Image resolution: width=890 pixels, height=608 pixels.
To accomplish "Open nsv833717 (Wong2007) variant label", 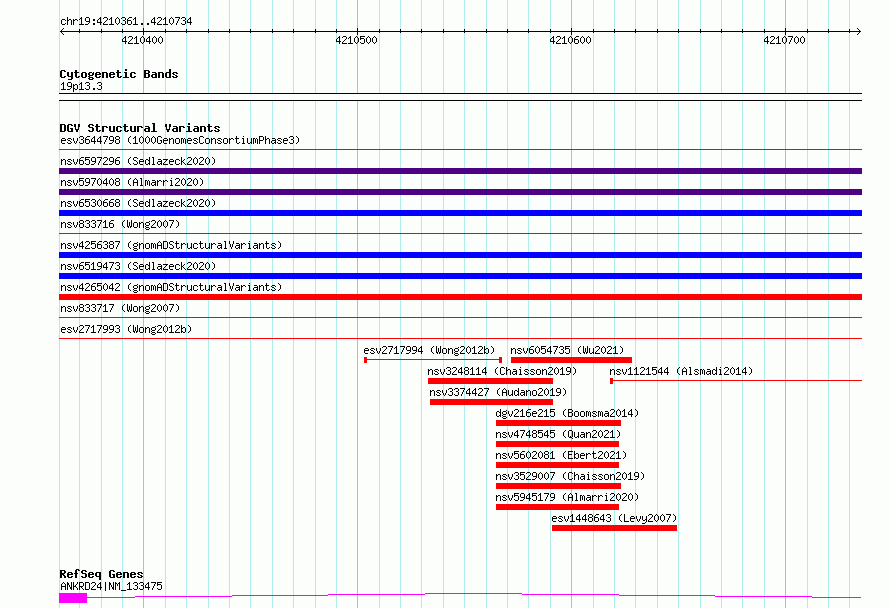I will tap(120, 308).
